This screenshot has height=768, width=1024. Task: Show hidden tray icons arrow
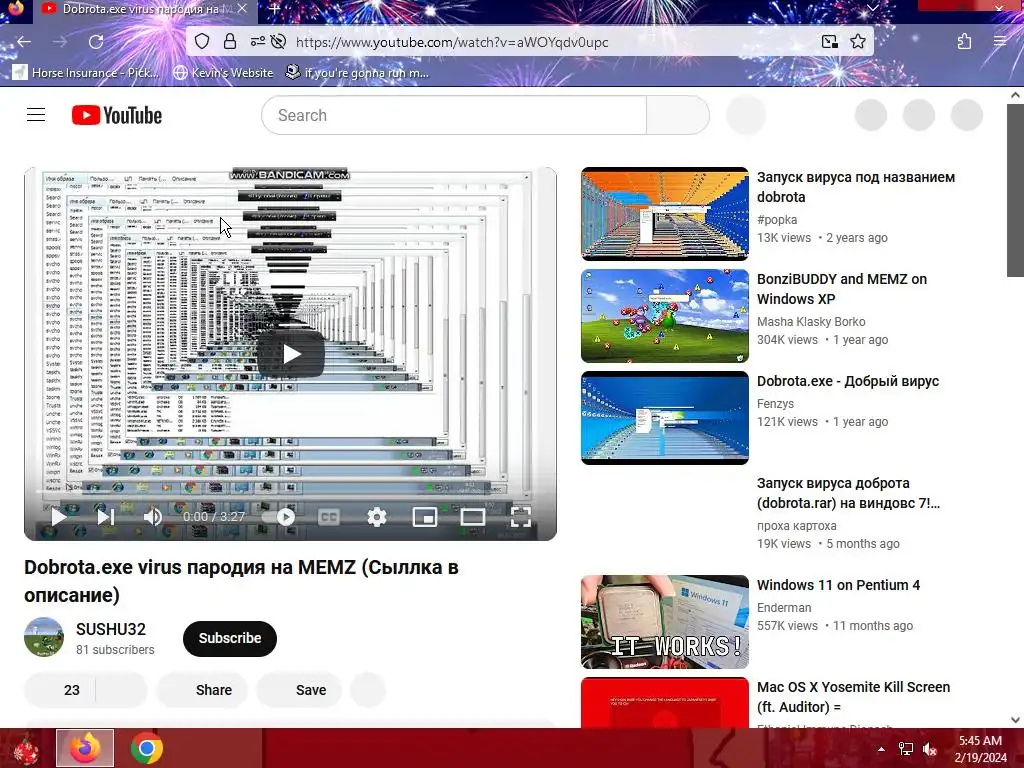coord(881,749)
